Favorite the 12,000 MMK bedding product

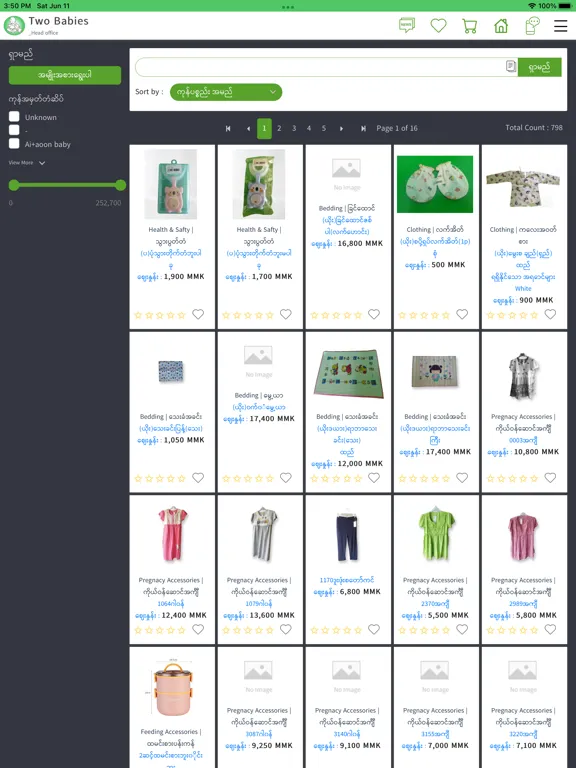pos(374,478)
